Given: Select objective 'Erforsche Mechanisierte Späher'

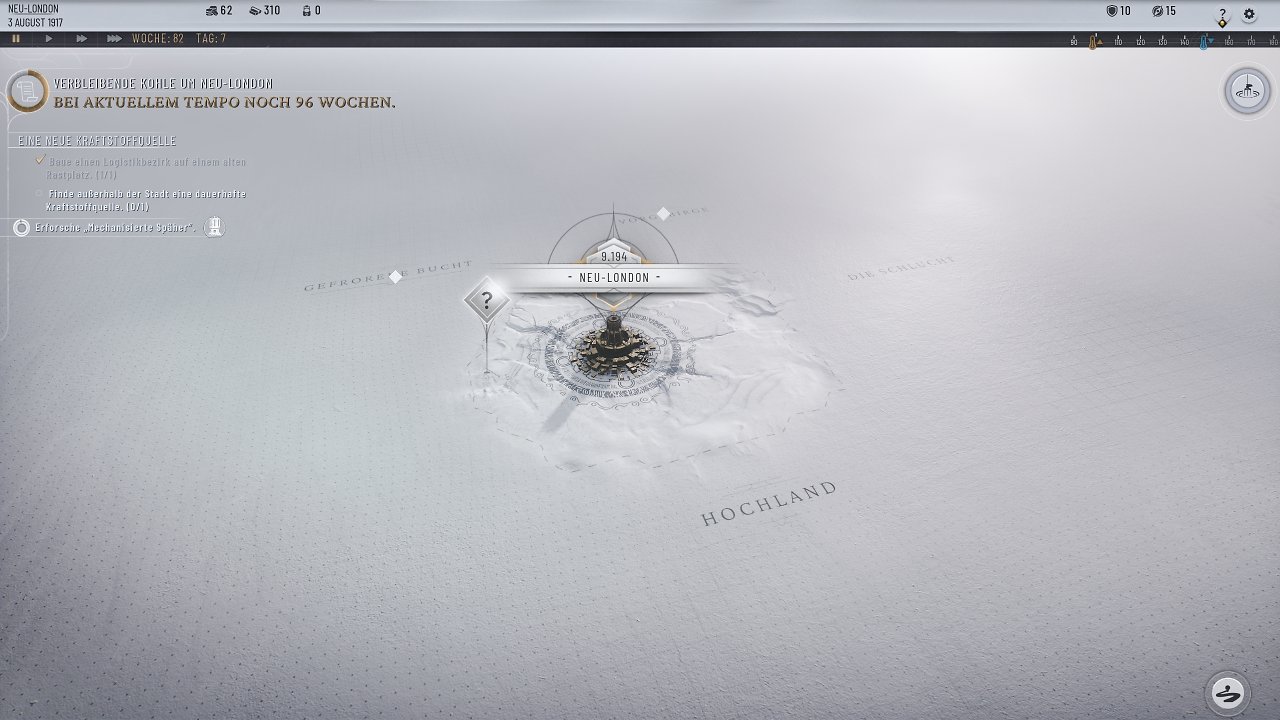Looking at the screenshot, I should point(115,228).
